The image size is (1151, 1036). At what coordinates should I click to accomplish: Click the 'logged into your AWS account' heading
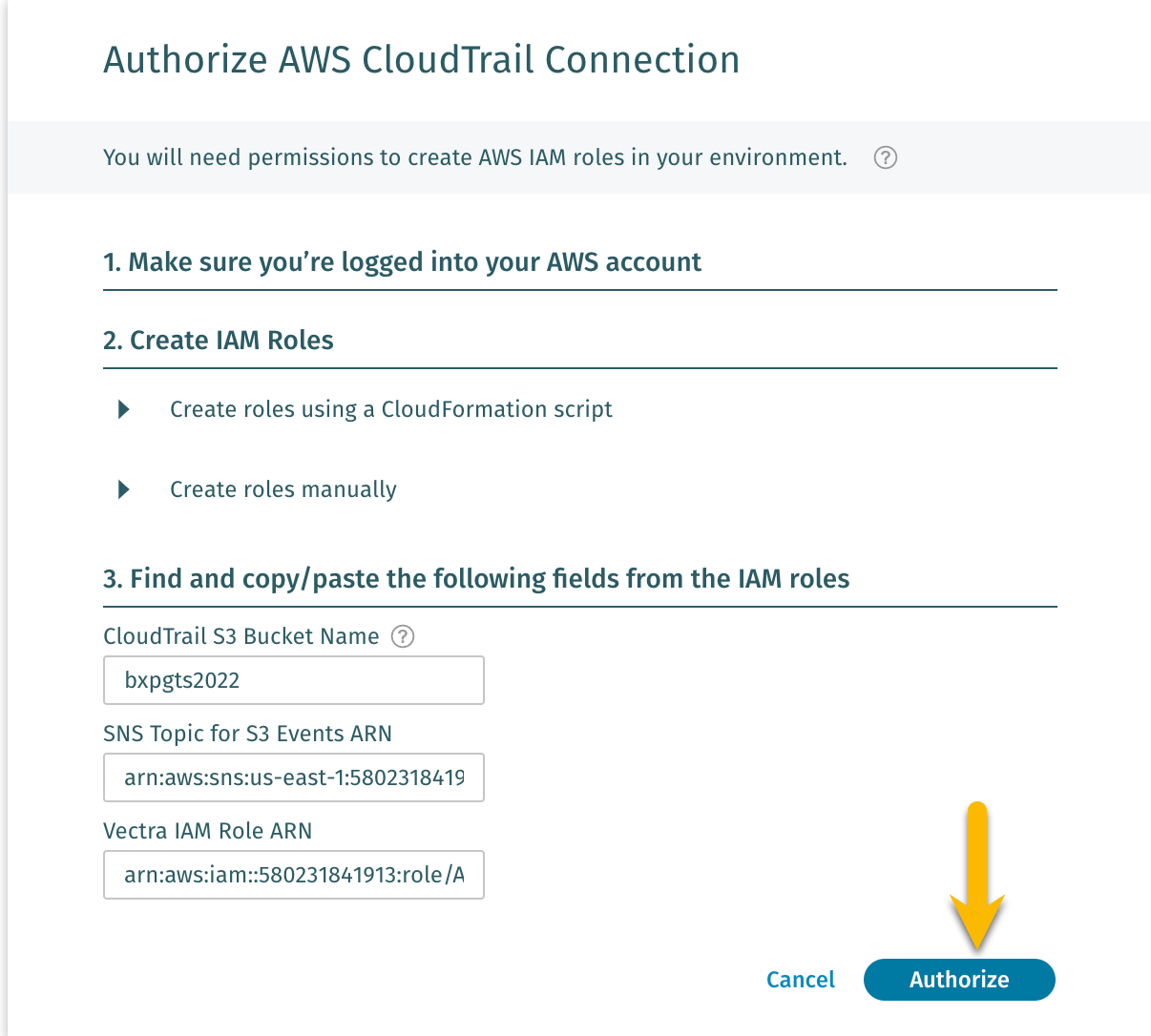[x=402, y=262]
